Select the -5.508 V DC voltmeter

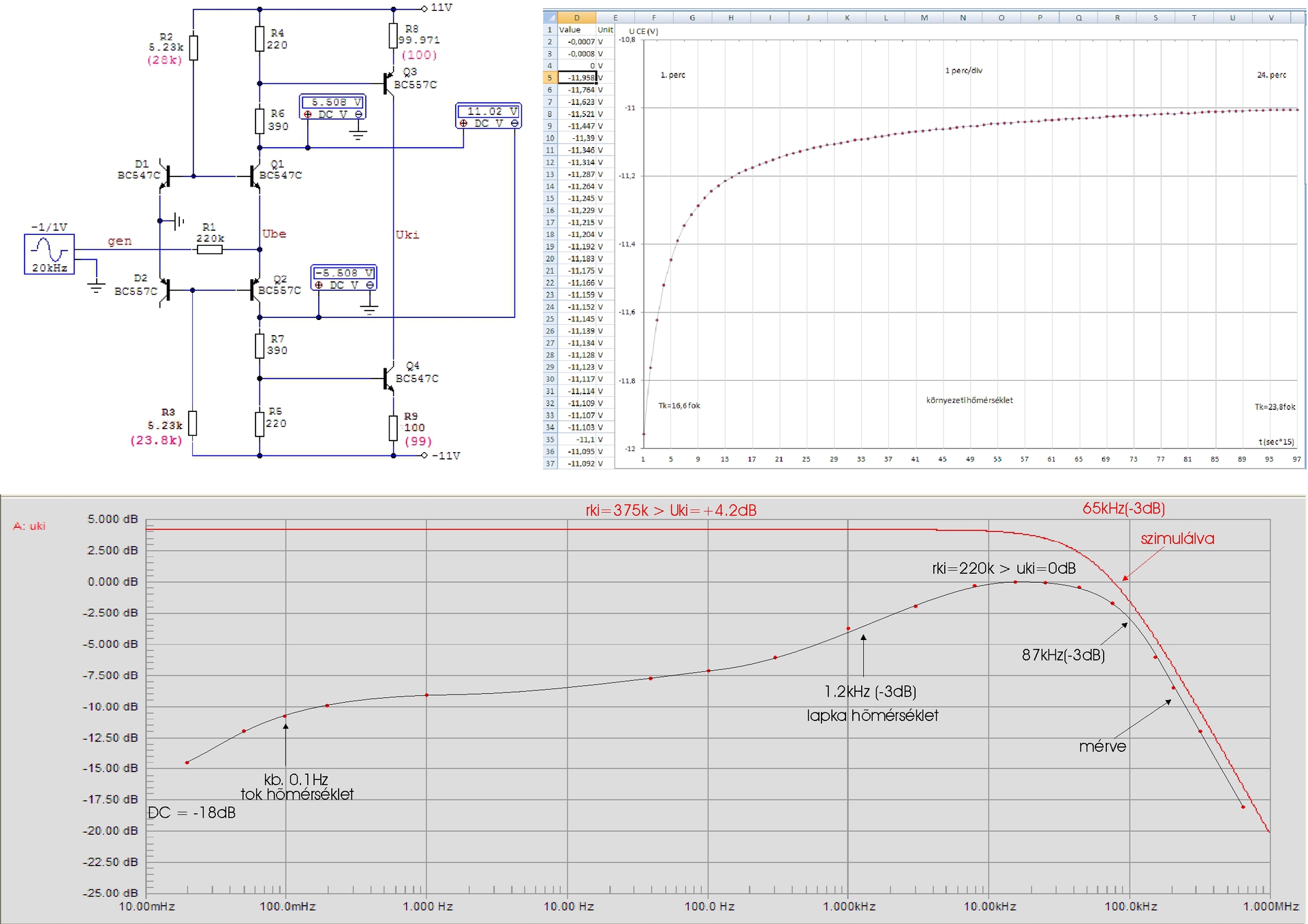point(343,278)
